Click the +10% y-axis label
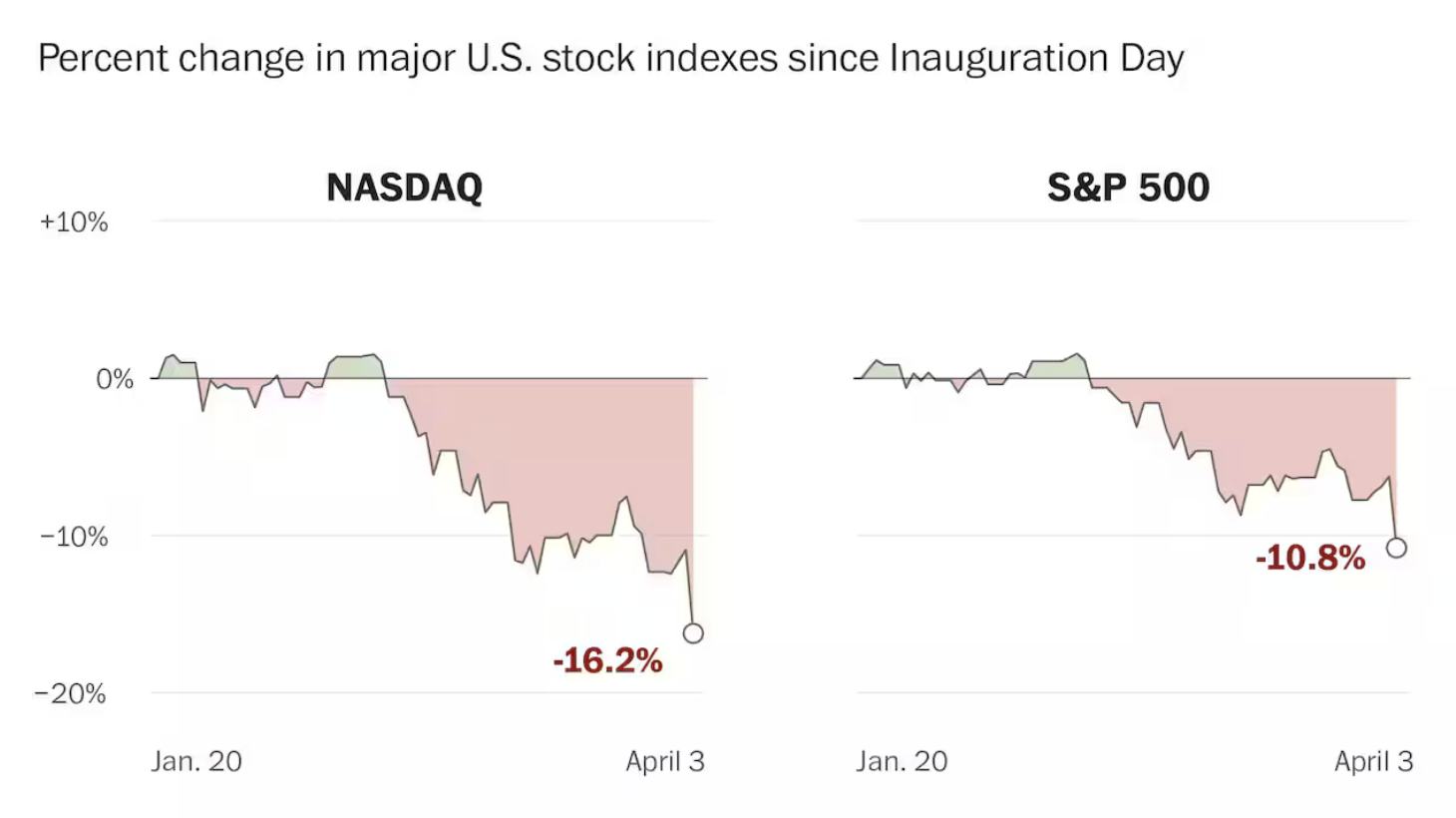 point(74,221)
